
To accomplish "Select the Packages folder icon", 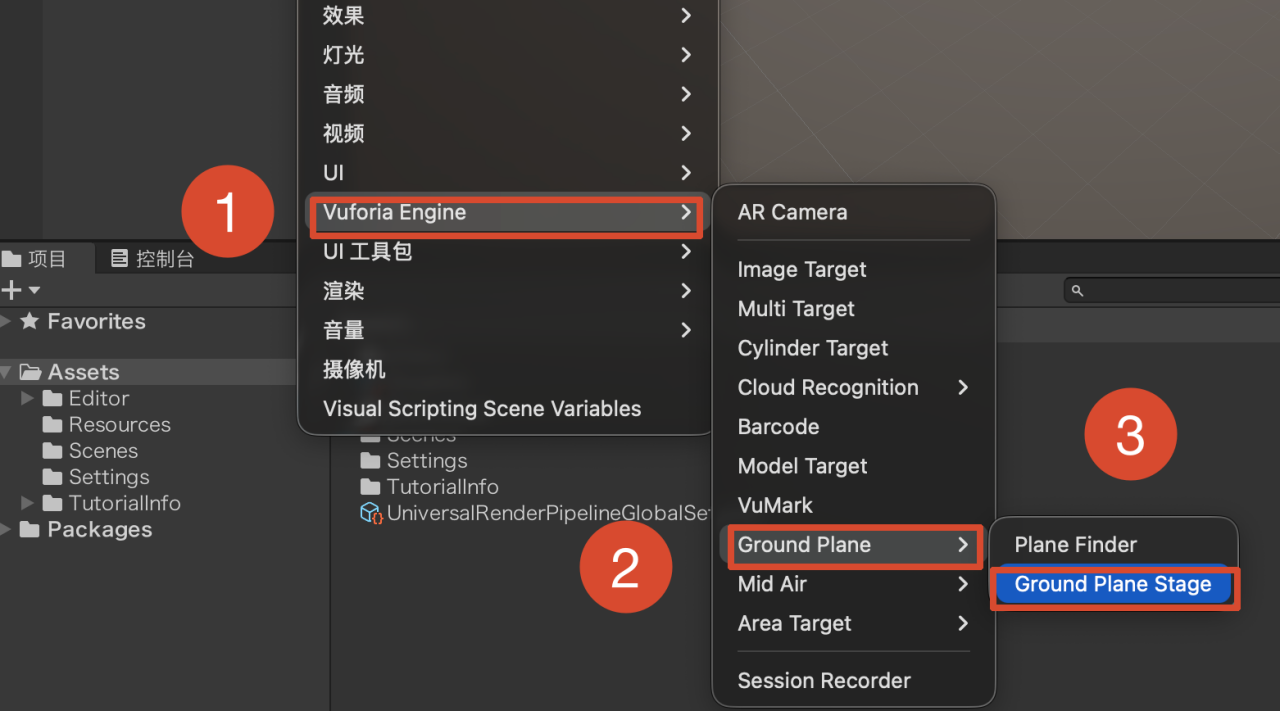I will pyautogui.click(x=31, y=530).
